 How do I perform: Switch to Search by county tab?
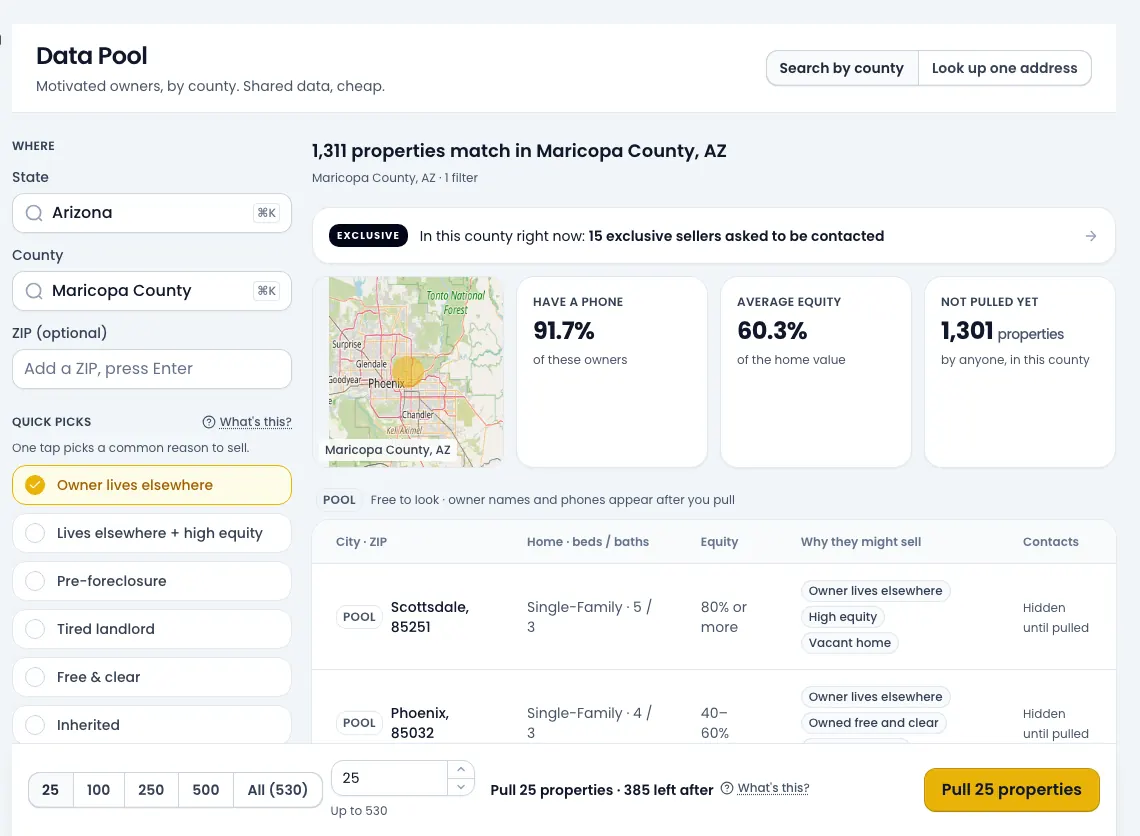pos(842,68)
